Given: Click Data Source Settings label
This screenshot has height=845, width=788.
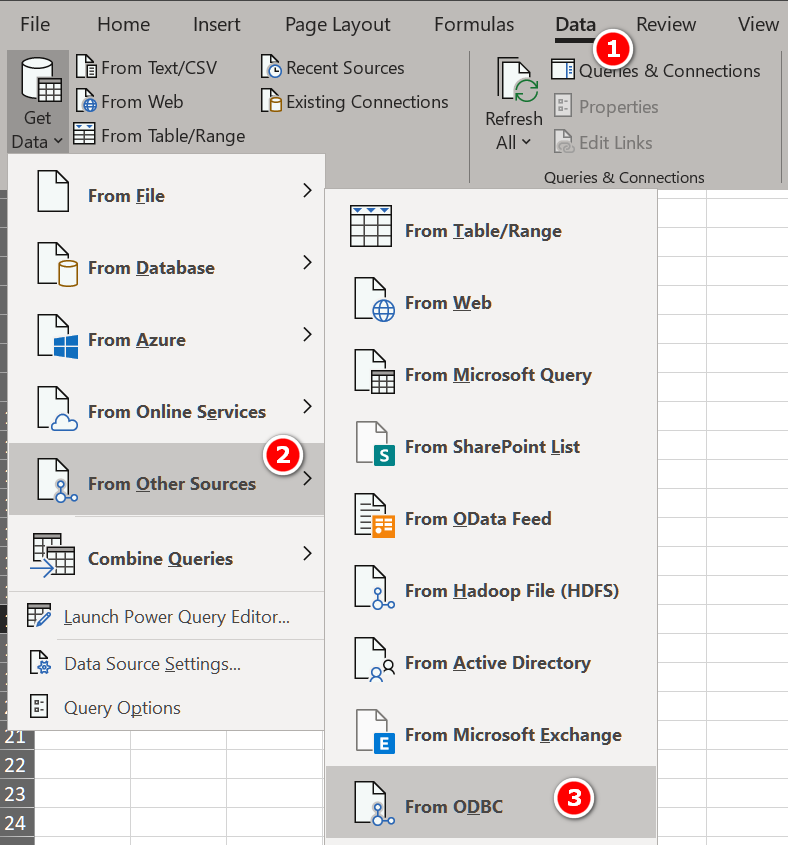Looking at the screenshot, I should (x=153, y=664).
